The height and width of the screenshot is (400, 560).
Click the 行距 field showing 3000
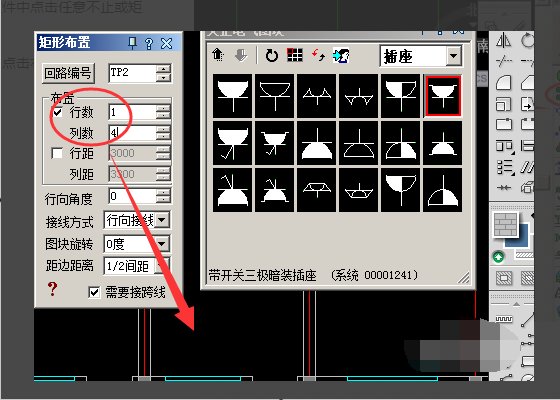tap(132, 154)
